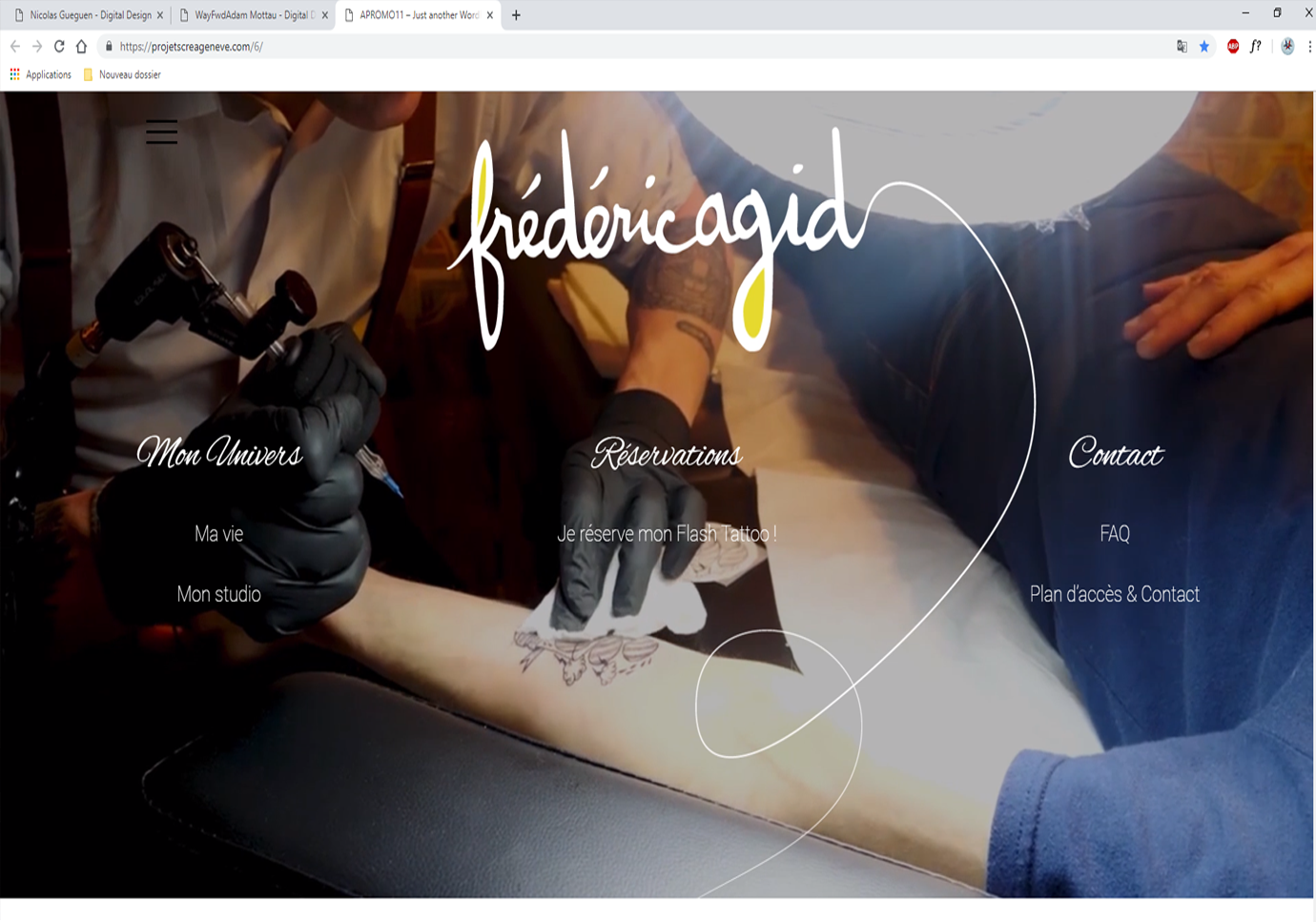
Task: Reload the page with the refresh button
Action: coord(59,47)
